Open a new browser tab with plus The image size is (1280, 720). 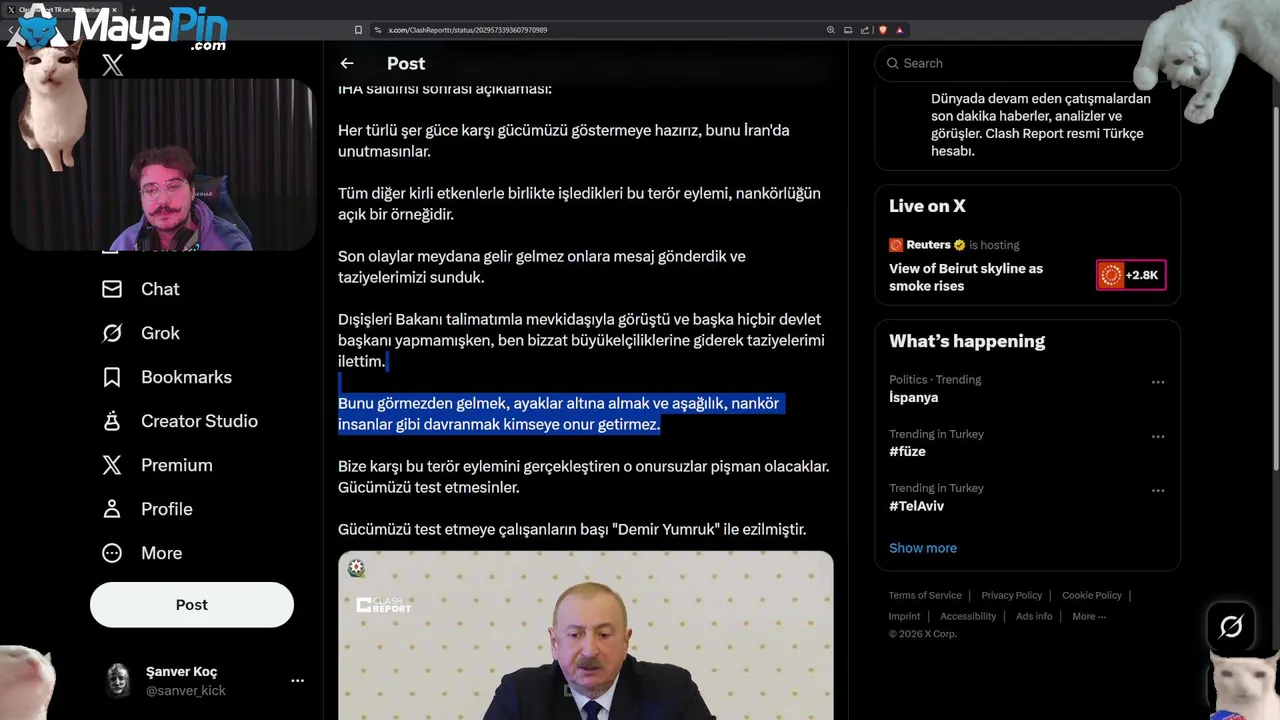(131, 9)
